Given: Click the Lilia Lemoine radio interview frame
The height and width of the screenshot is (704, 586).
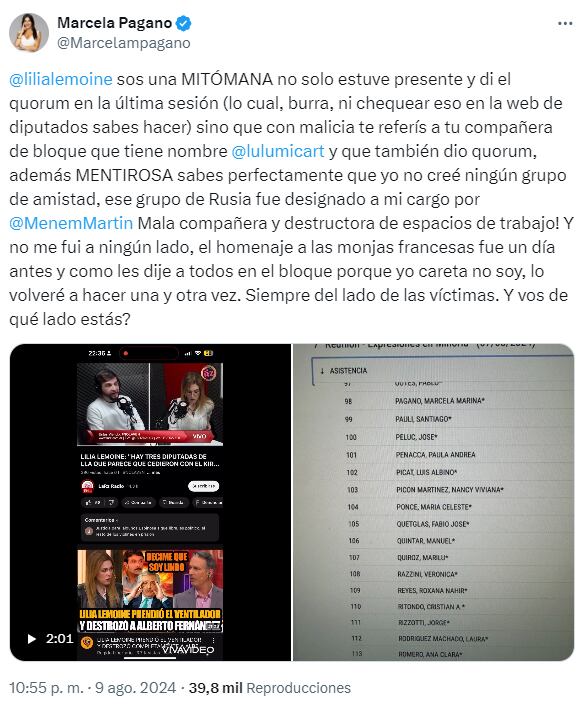Looking at the screenshot, I should (x=150, y=404).
